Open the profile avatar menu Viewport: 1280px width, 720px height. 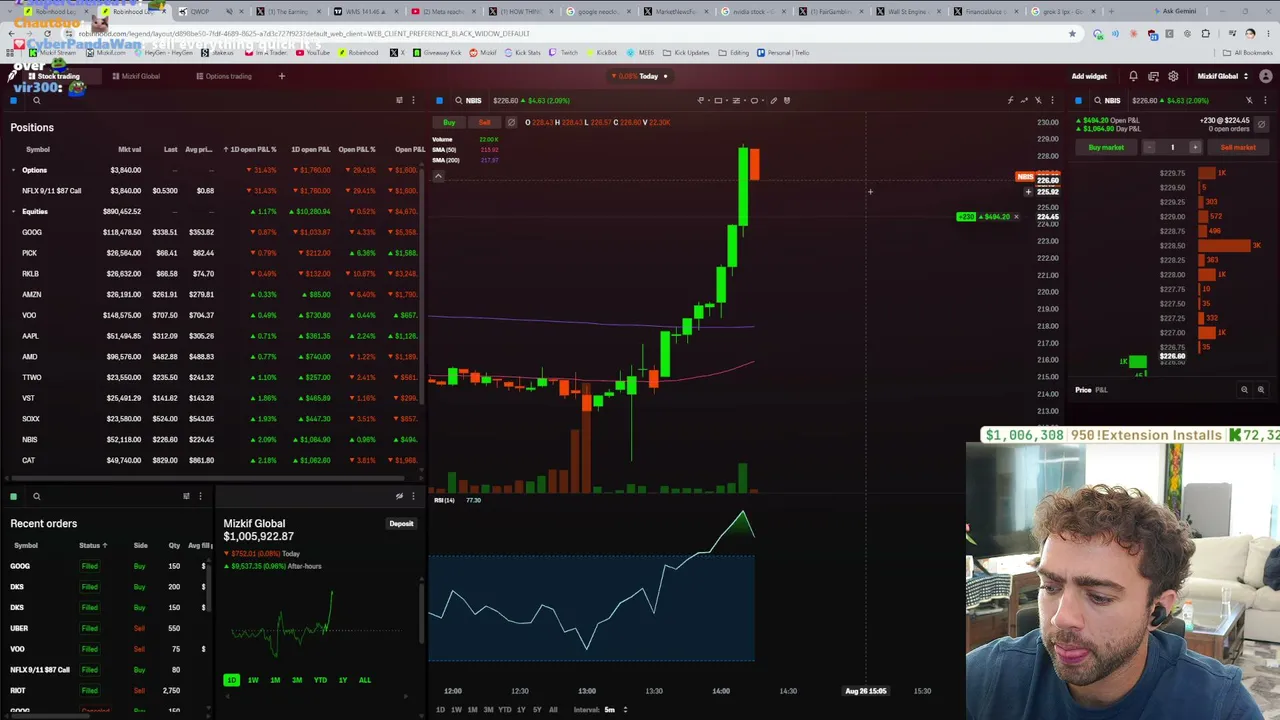tap(1266, 76)
